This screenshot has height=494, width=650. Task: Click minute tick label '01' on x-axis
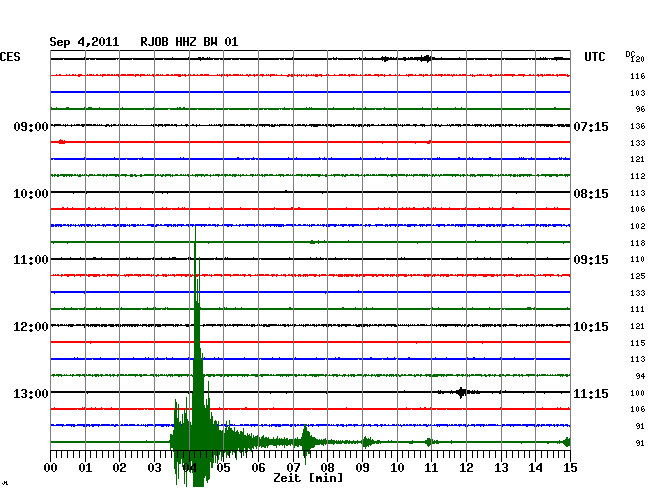click(85, 468)
